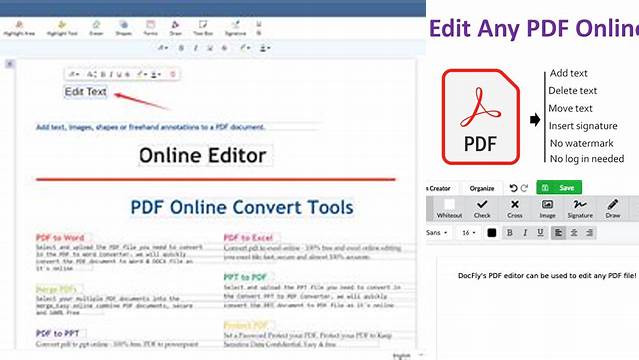Select the Shapes tool
This screenshot has height=360, width=639.
[x=123, y=28]
